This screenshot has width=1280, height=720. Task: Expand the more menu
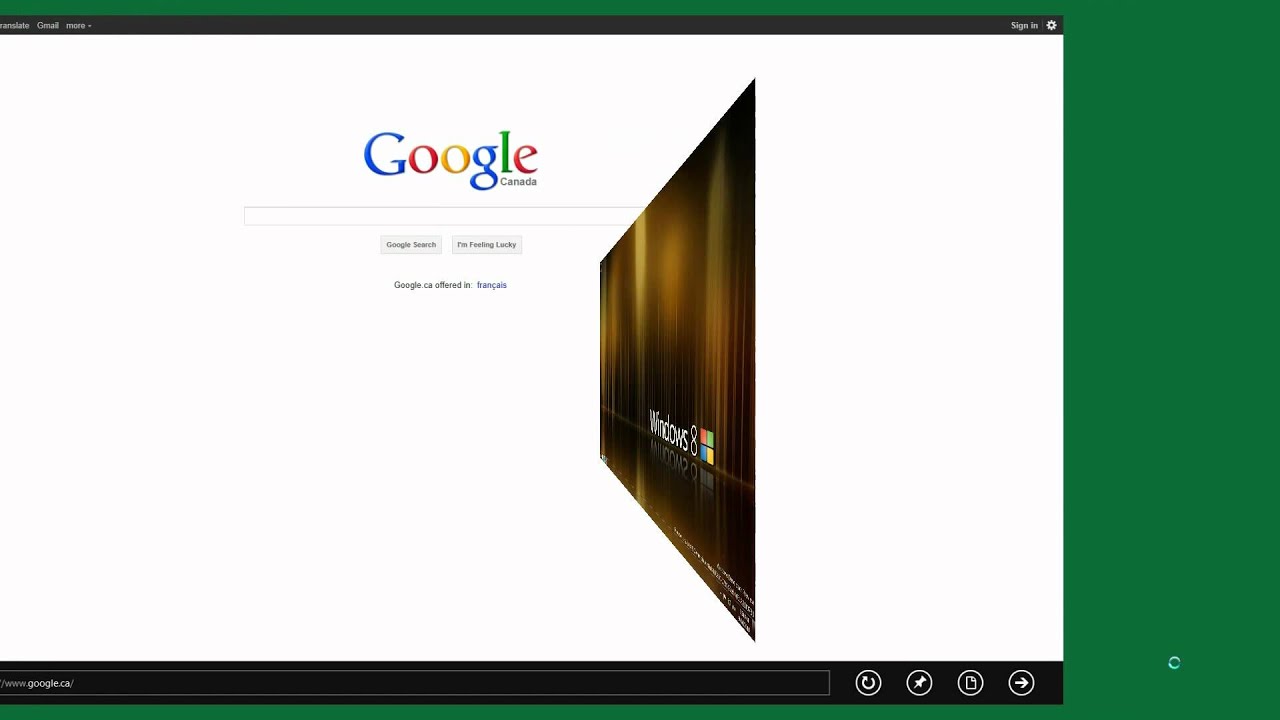79,25
